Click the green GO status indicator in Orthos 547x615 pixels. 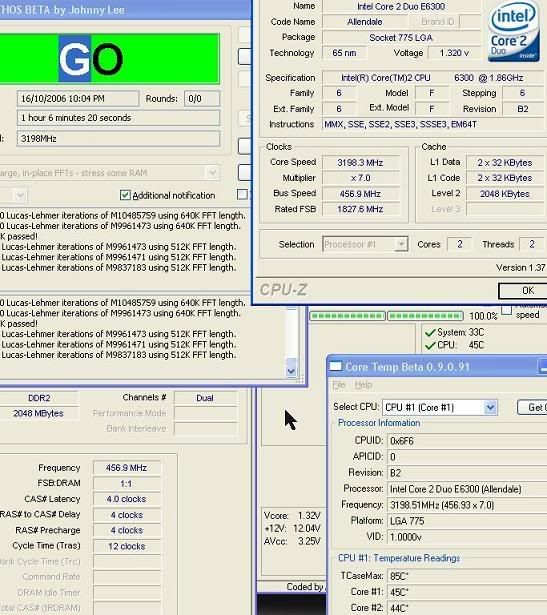(x=109, y=59)
